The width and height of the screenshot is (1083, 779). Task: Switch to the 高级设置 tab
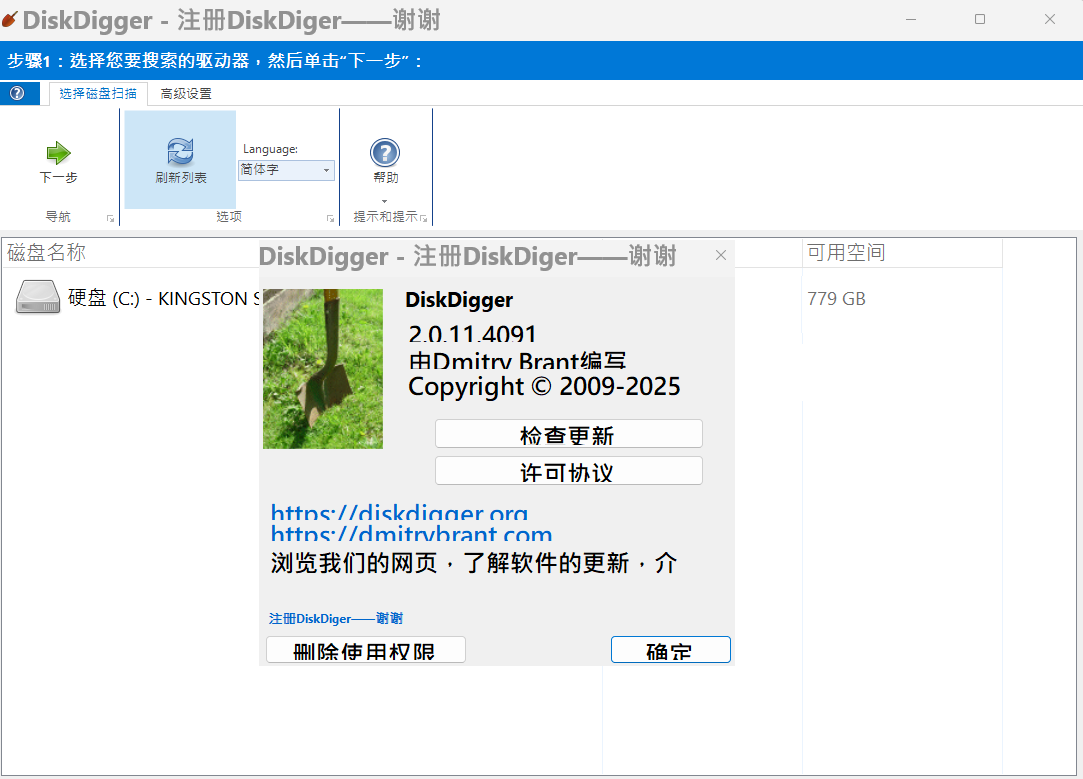coord(186,93)
